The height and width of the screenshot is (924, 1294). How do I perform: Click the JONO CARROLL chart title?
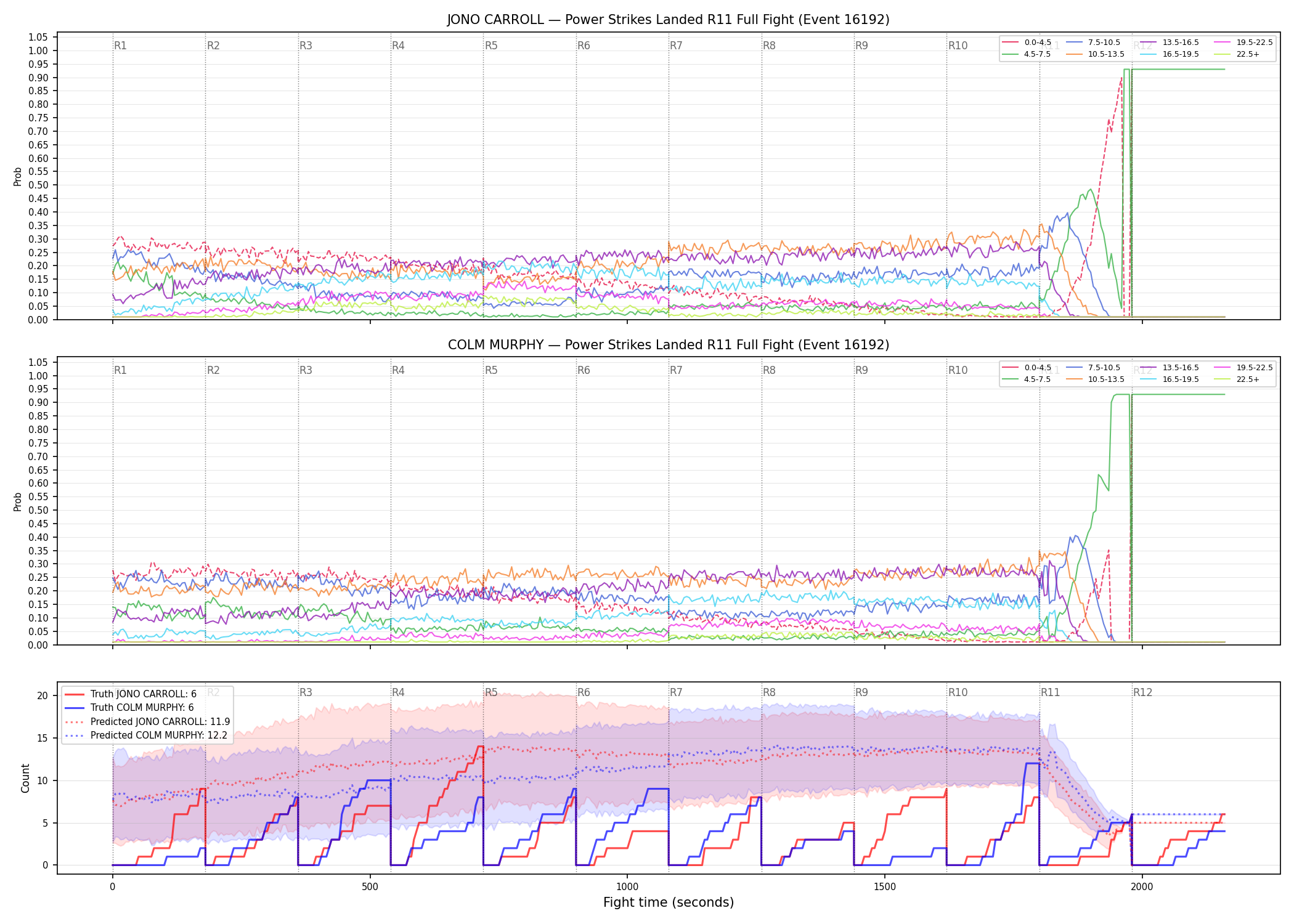tap(669, 20)
